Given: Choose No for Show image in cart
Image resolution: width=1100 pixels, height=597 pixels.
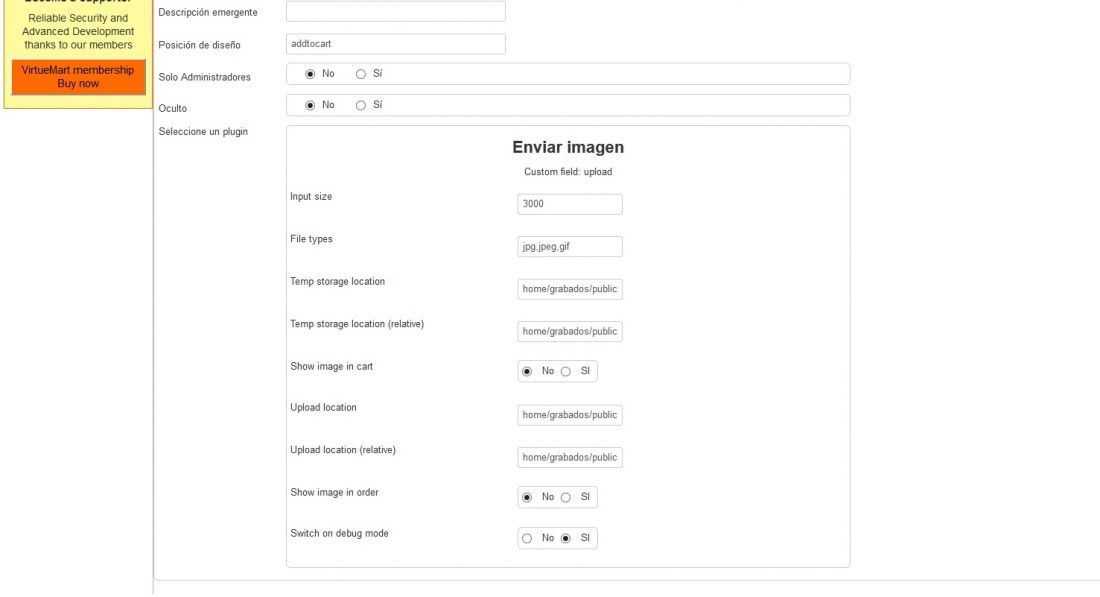Looking at the screenshot, I should pos(527,371).
